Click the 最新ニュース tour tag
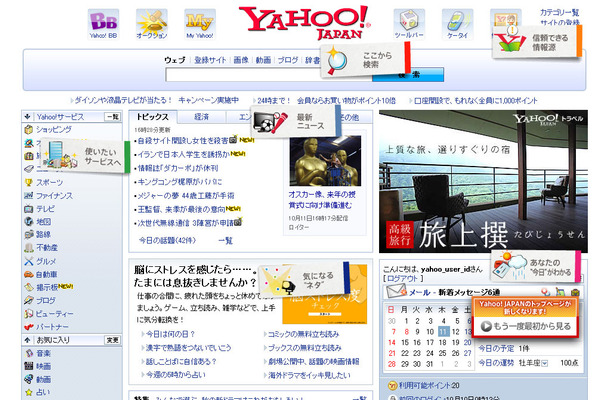 (296, 121)
